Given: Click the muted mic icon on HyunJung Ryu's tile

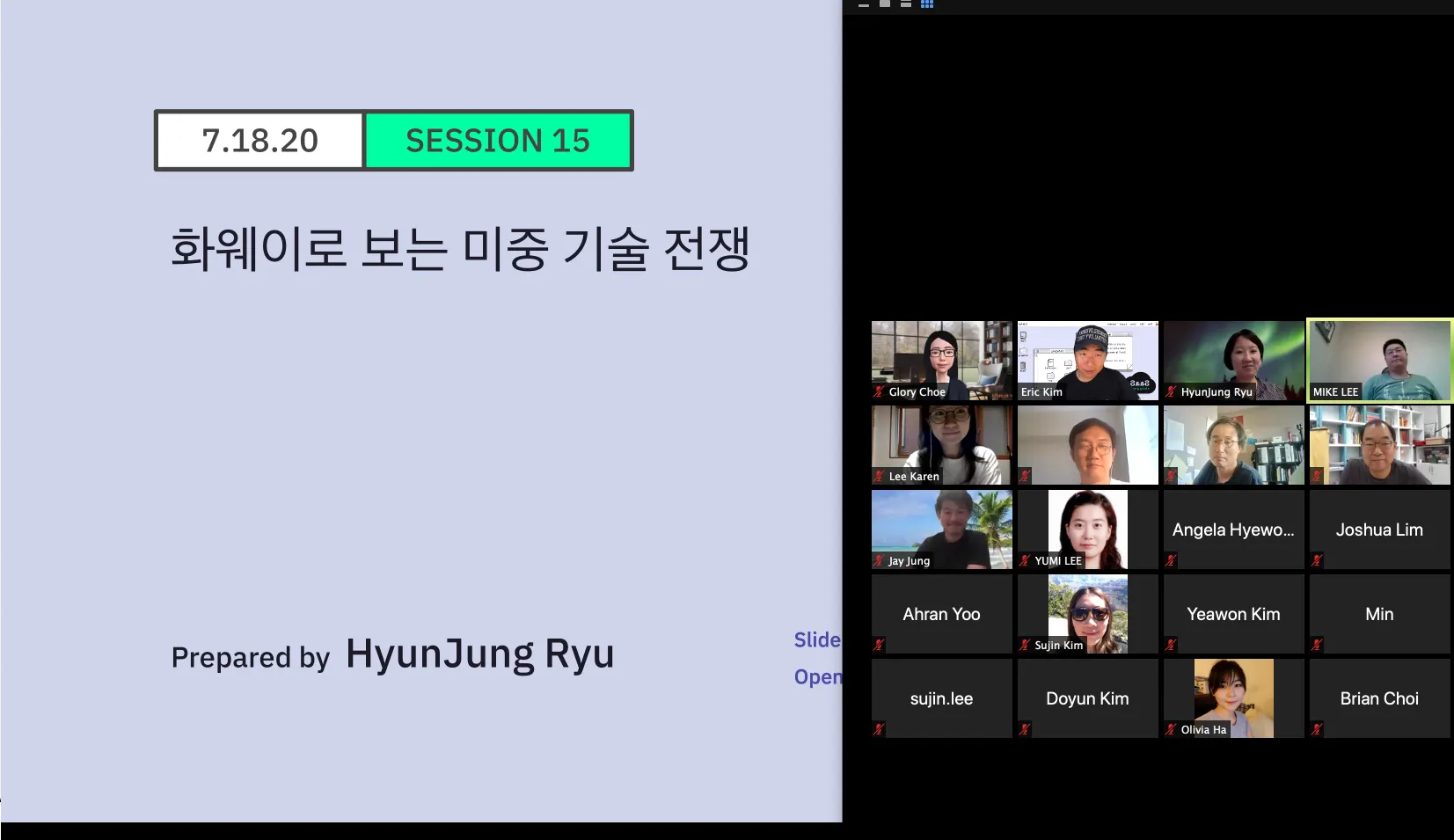Looking at the screenshot, I should (1171, 391).
